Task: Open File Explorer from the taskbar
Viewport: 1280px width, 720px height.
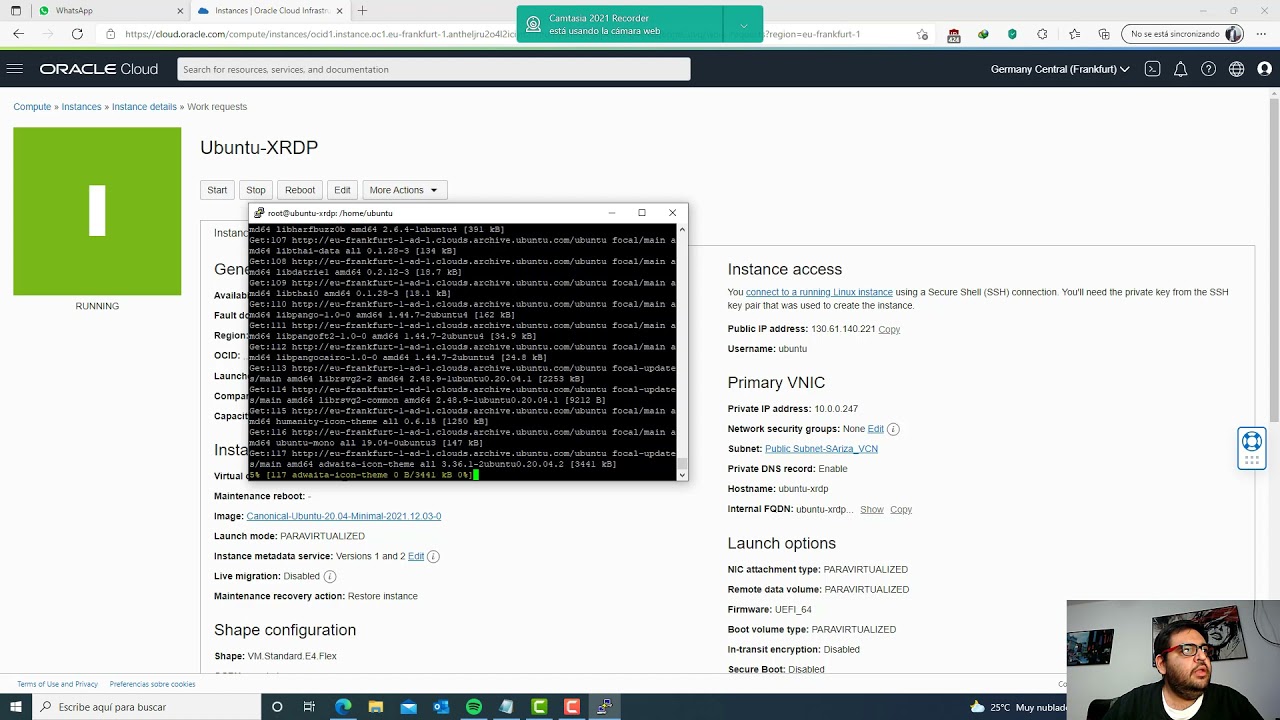Action: (375, 707)
